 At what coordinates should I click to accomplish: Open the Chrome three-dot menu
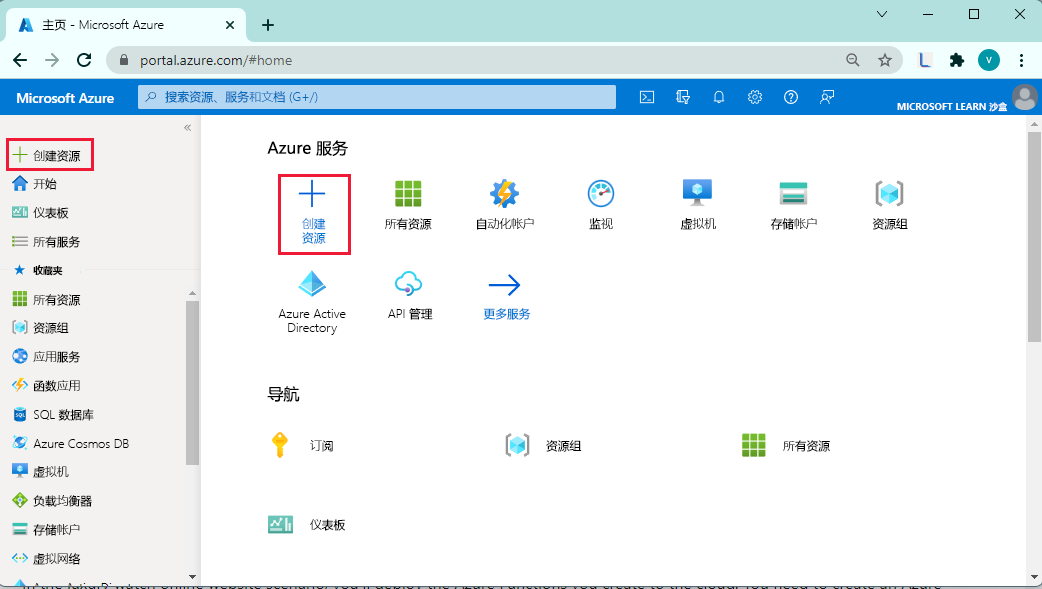[1021, 60]
